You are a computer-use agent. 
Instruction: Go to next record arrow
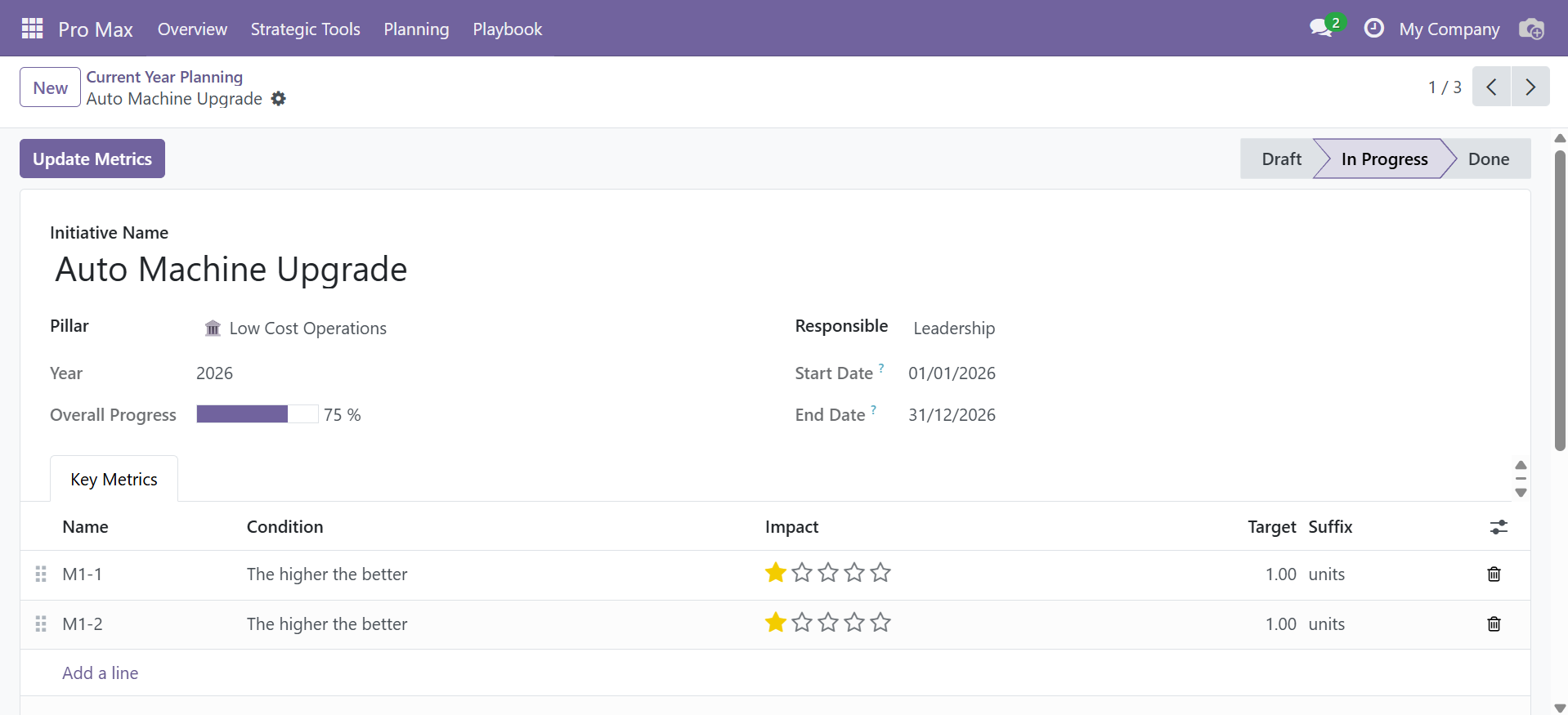tap(1530, 87)
